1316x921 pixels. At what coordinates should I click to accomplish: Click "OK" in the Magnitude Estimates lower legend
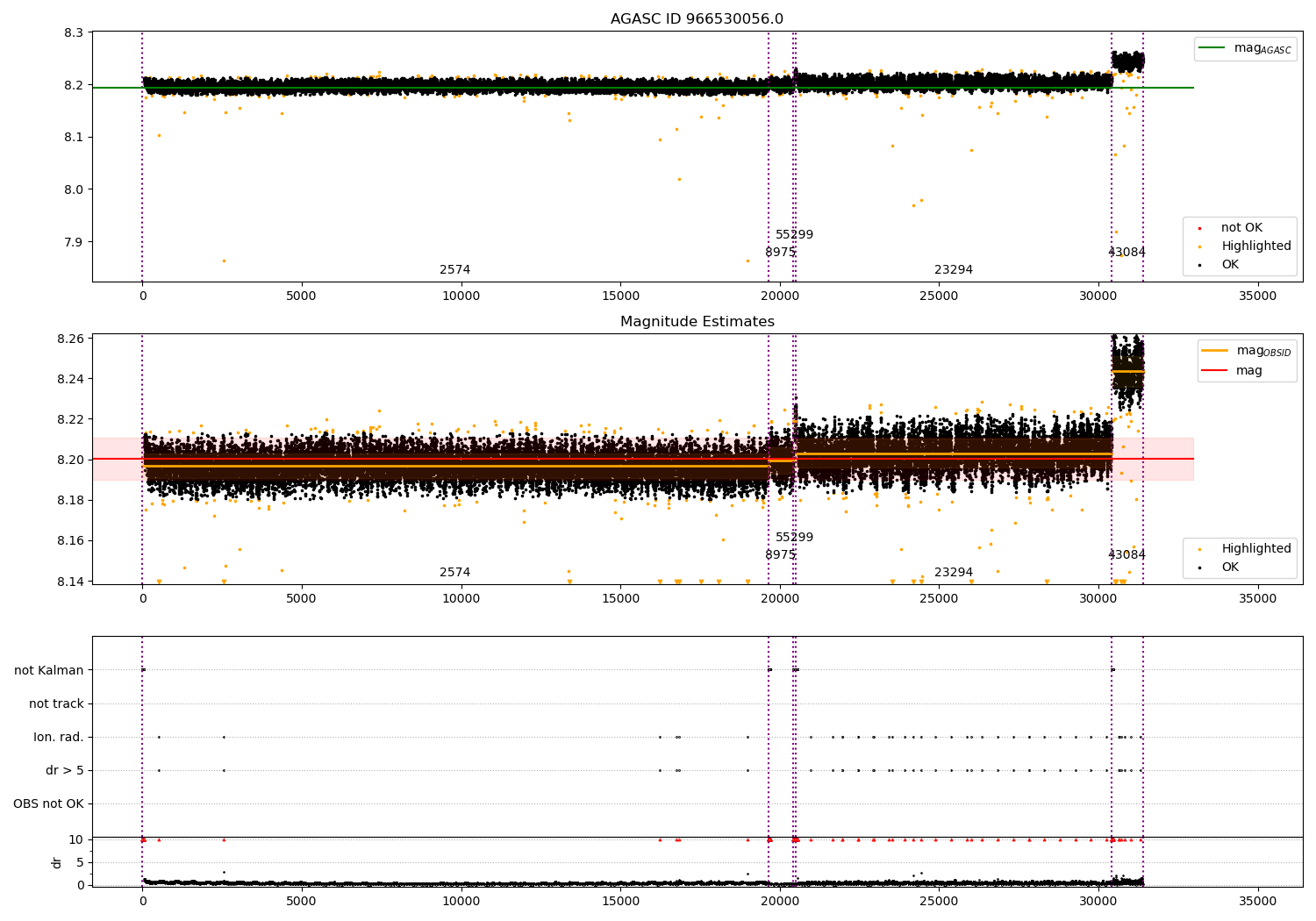(x=1229, y=568)
